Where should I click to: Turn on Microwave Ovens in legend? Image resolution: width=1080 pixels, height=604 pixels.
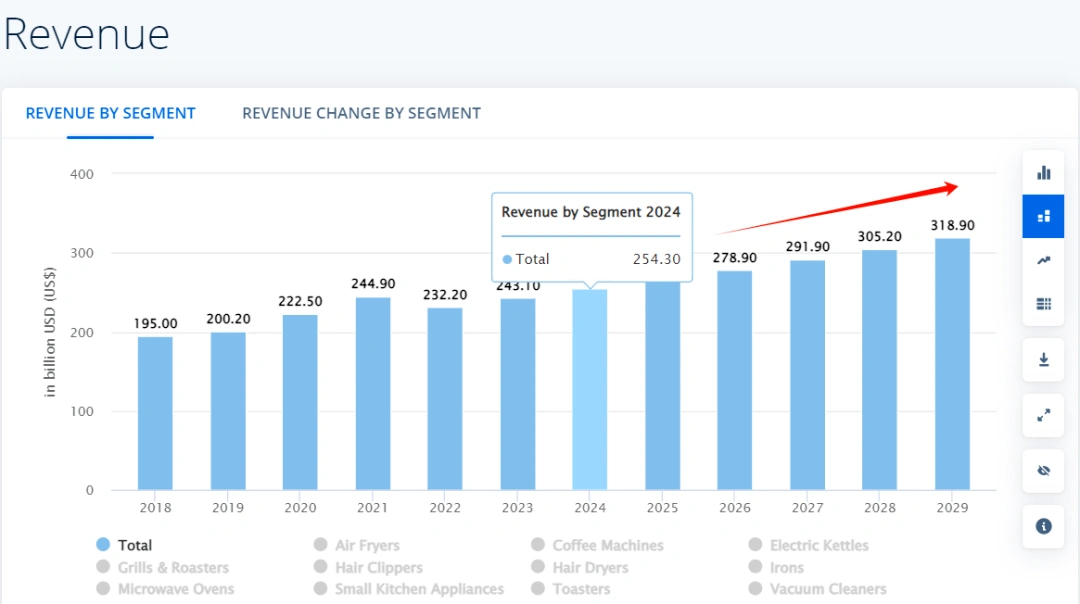point(165,589)
